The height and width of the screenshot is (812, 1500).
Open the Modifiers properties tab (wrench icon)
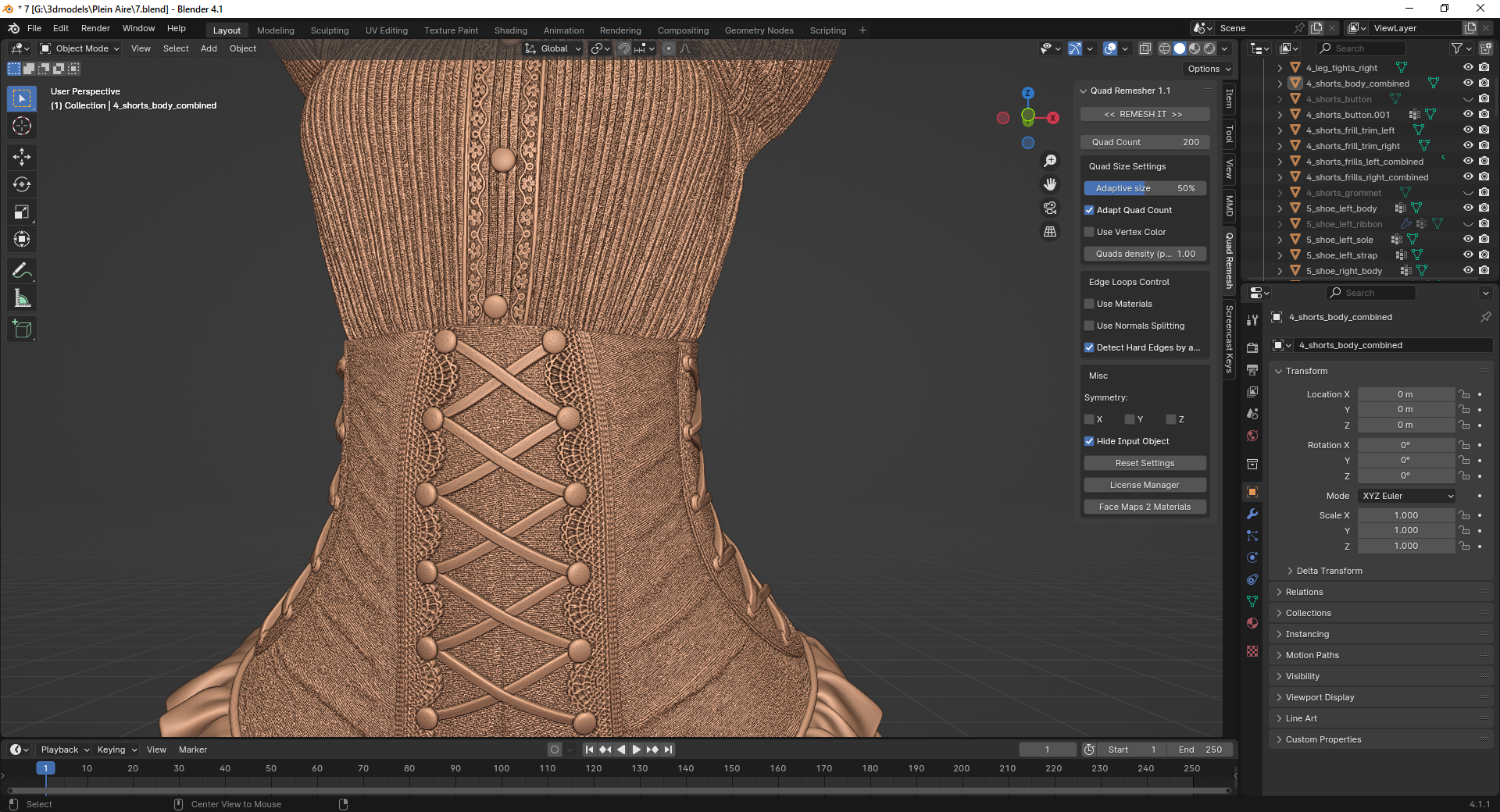(x=1252, y=514)
